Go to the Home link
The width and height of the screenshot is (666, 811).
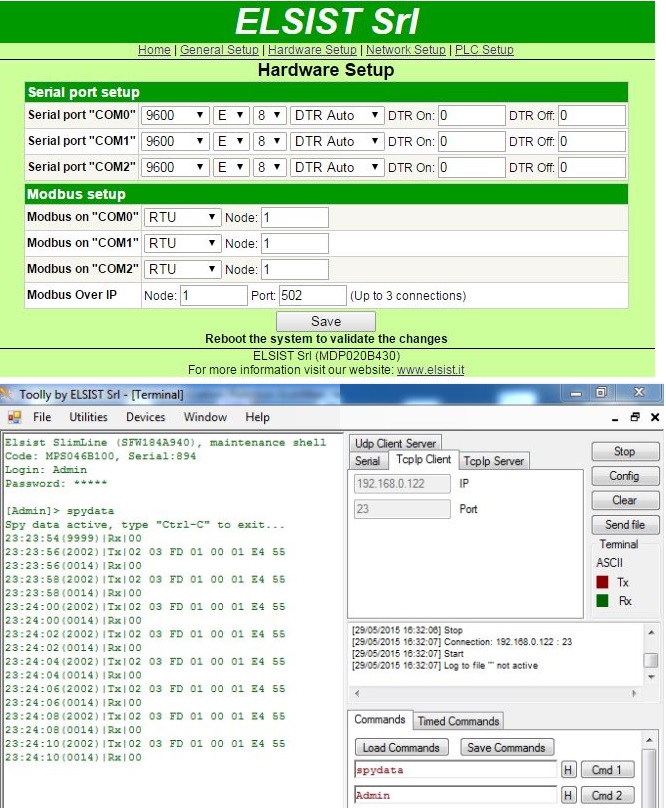coord(154,50)
